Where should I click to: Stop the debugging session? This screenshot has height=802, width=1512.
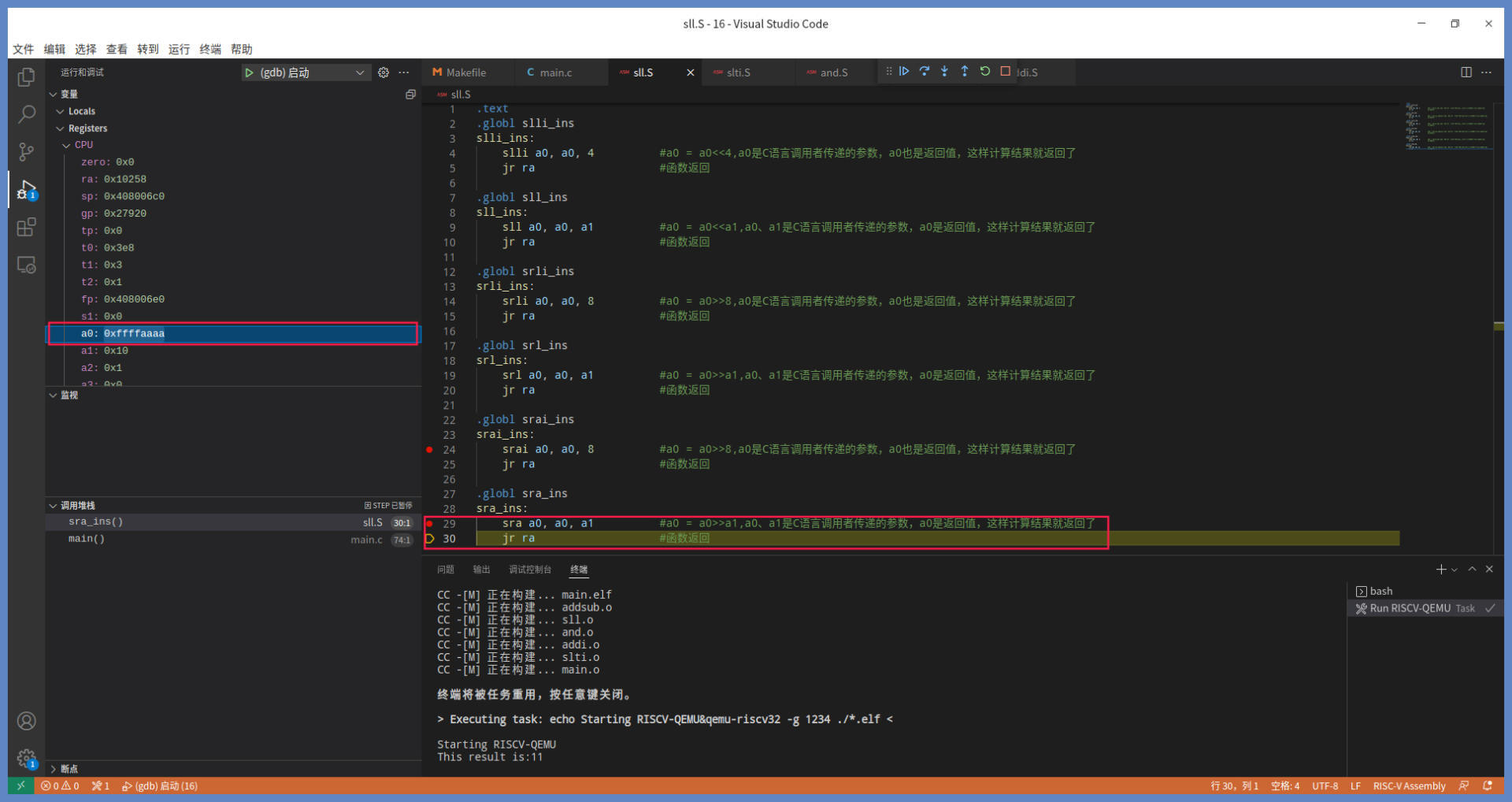point(1006,72)
